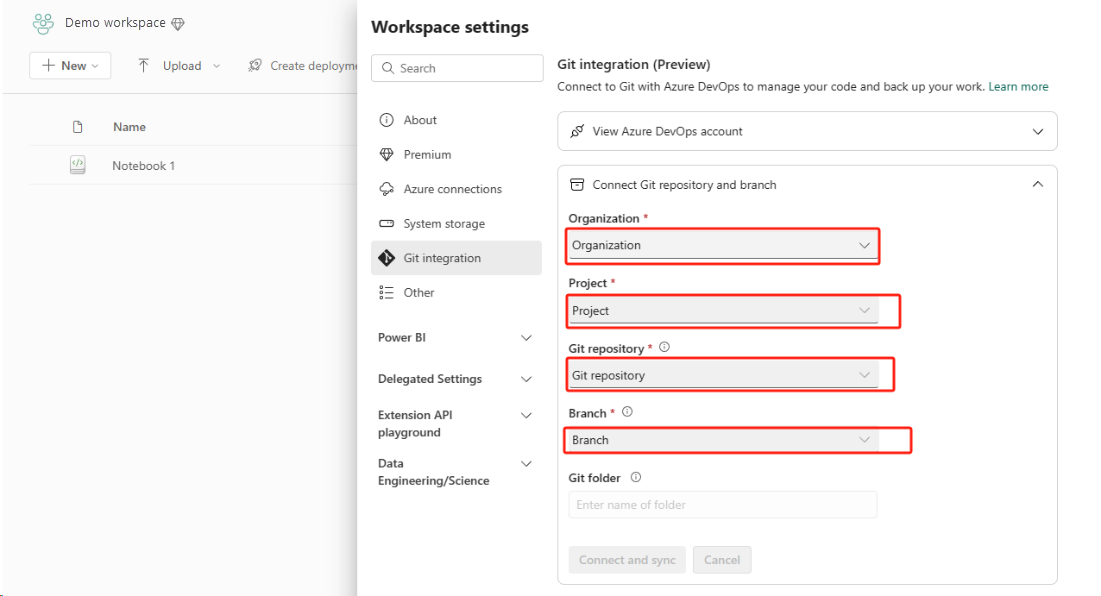This screenshot has height=596, width=1101.
Task: Expand Delegated Settings section
Action: (526, 379)
